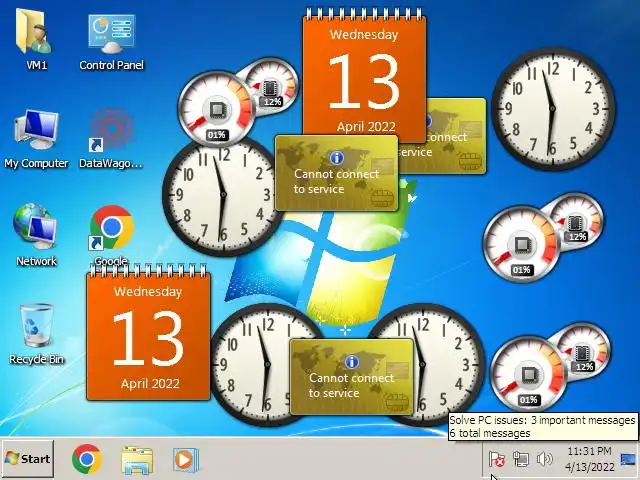Image resolution: width=640 pixels, height=480 pixels.
Task: Open the Action Center flag tray icon
Action: click(x=497, y=459)
